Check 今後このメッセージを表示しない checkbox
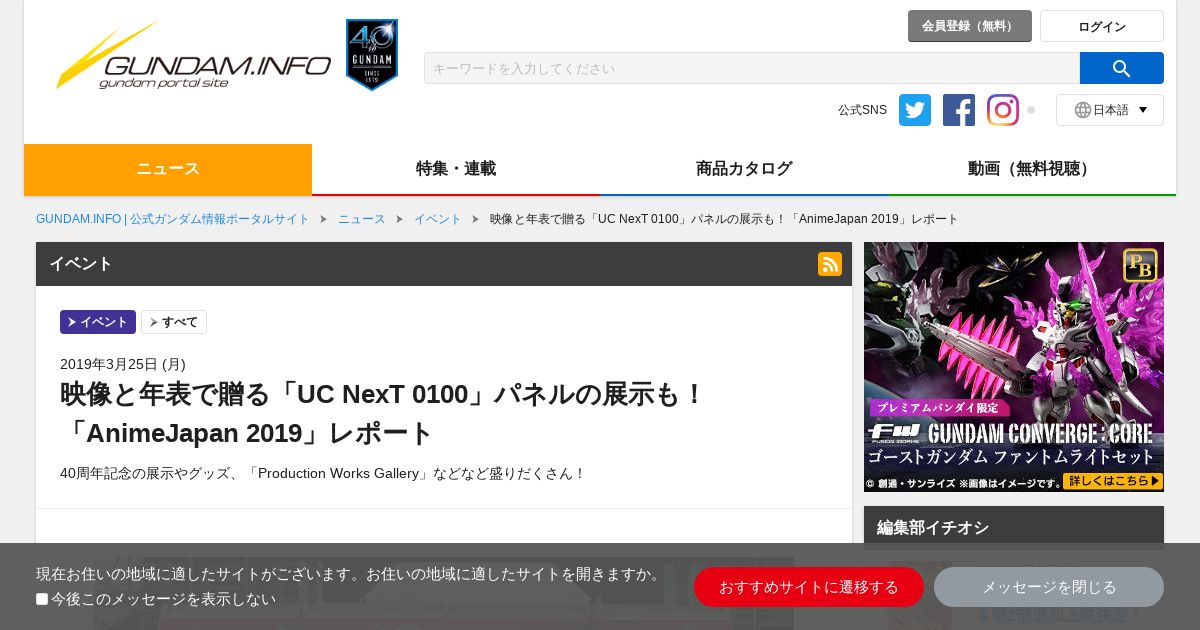Viewport: 1200px width, 630px height. [x=42, y=599]
